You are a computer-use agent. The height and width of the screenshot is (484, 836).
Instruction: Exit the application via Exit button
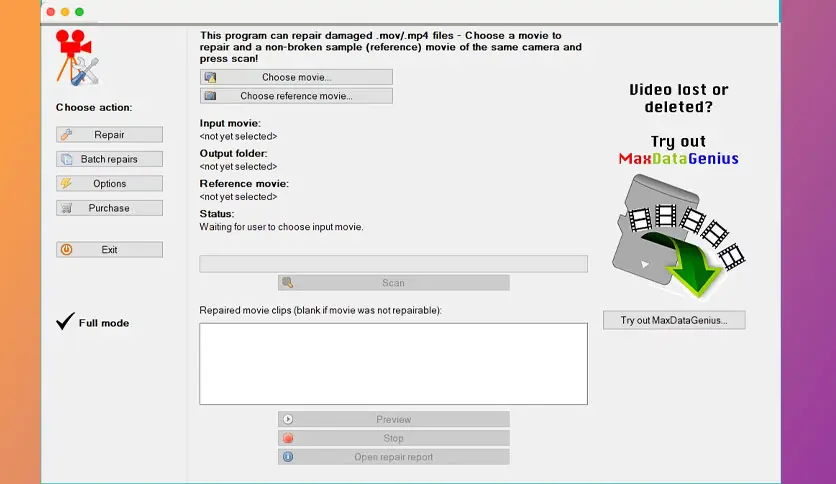coord(109,249)
